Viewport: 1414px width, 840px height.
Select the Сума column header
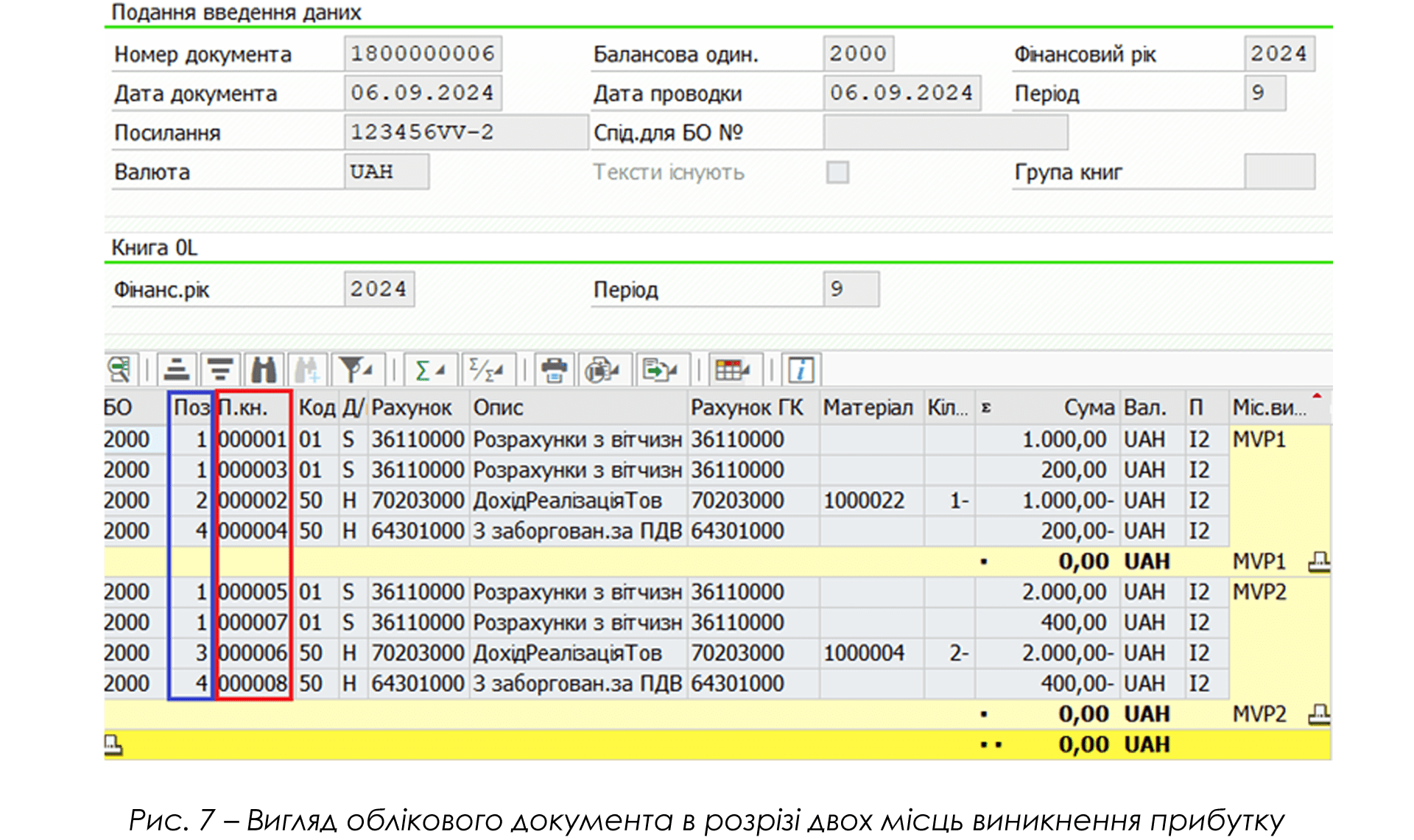[1047, 407]
